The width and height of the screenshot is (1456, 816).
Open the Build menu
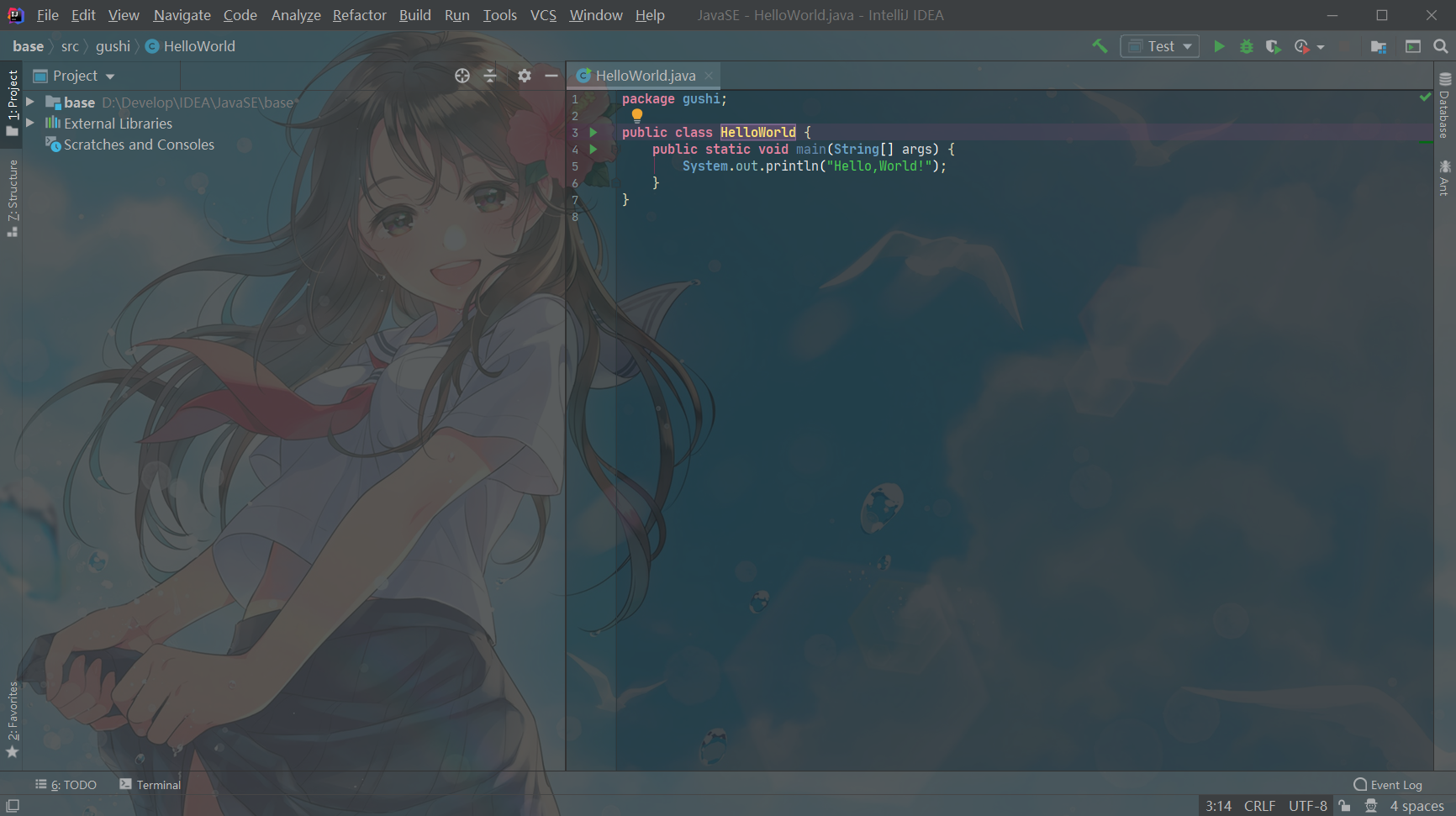(x=415, y=15)
